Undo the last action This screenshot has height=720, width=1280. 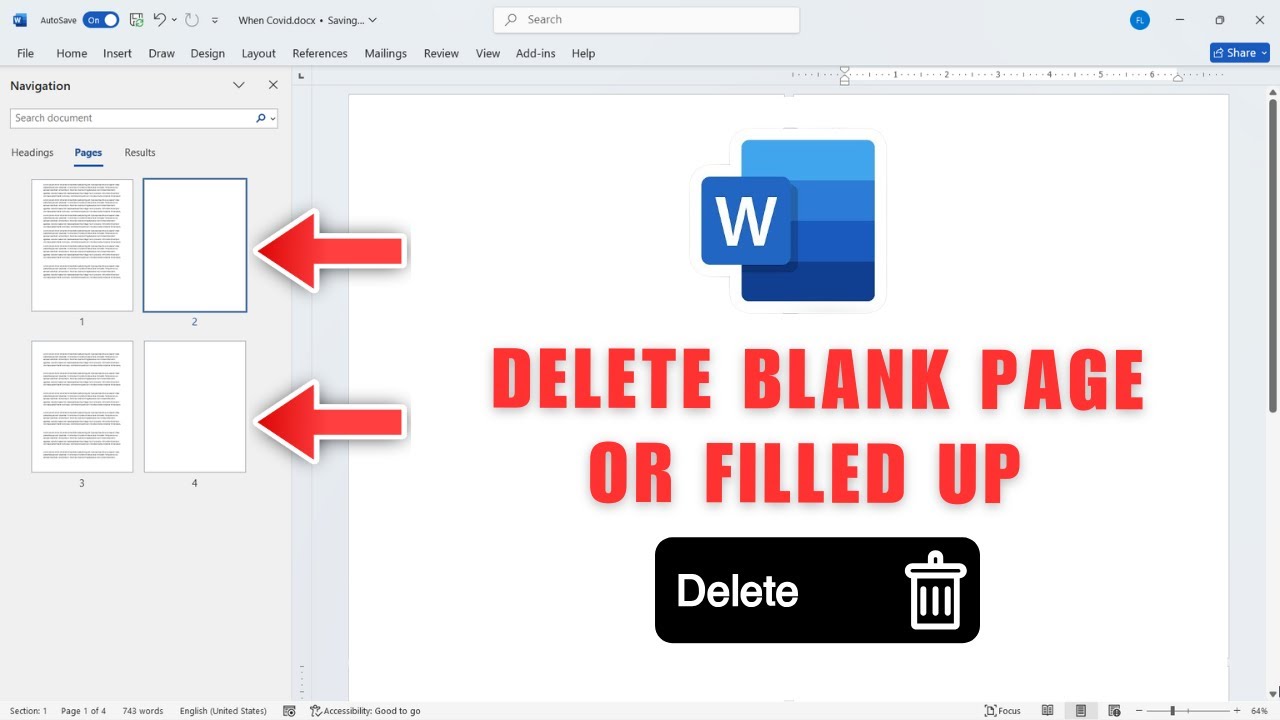click(159, 20)
